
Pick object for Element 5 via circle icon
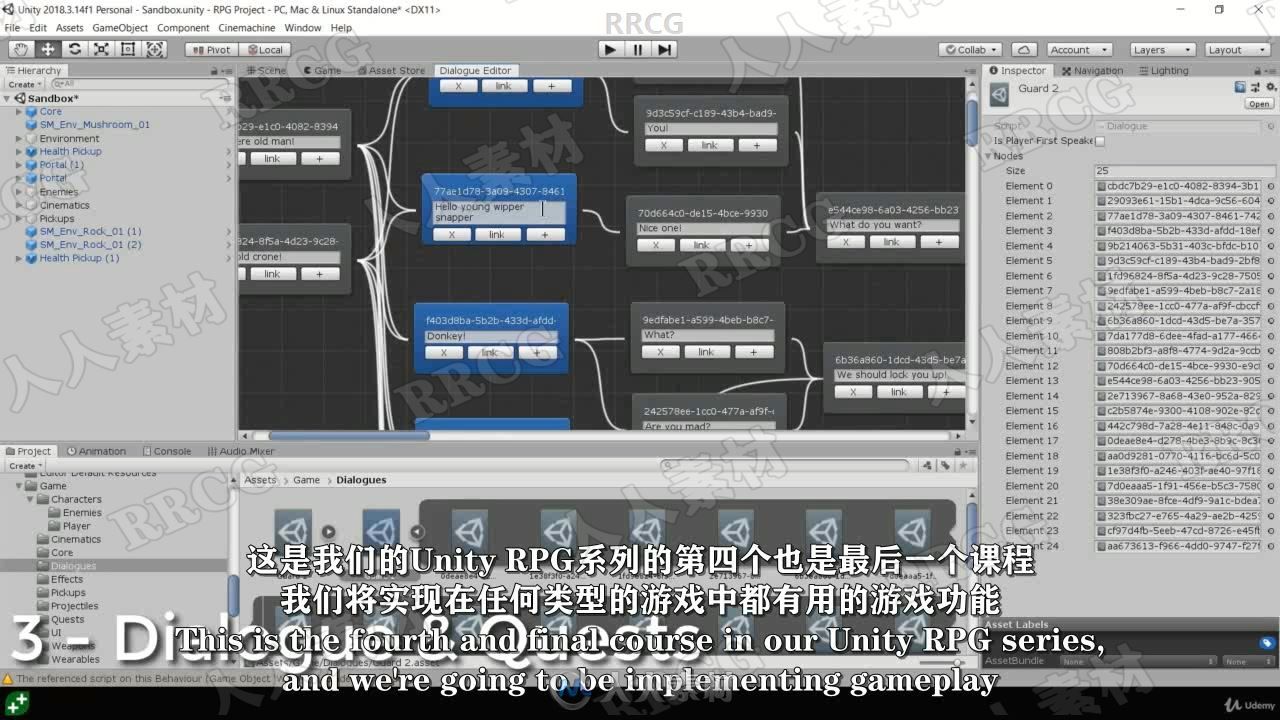coord(1271,261)
